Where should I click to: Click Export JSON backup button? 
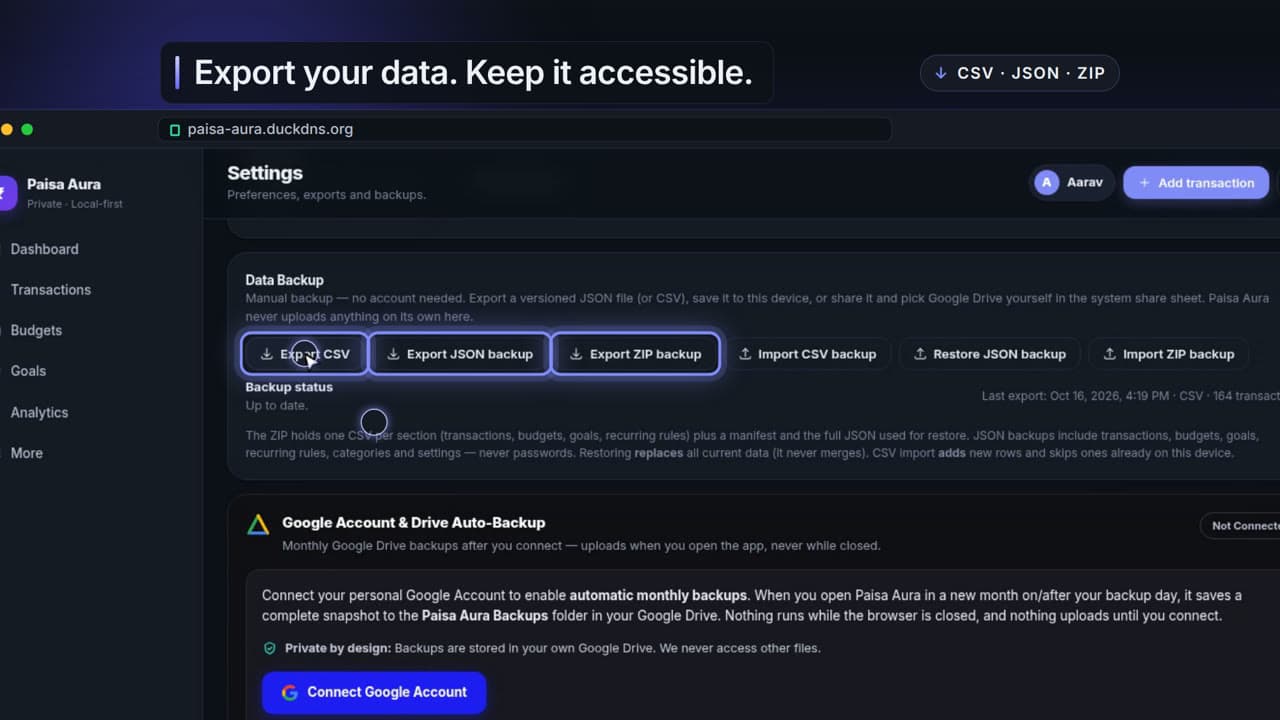(x=460, y=354)
